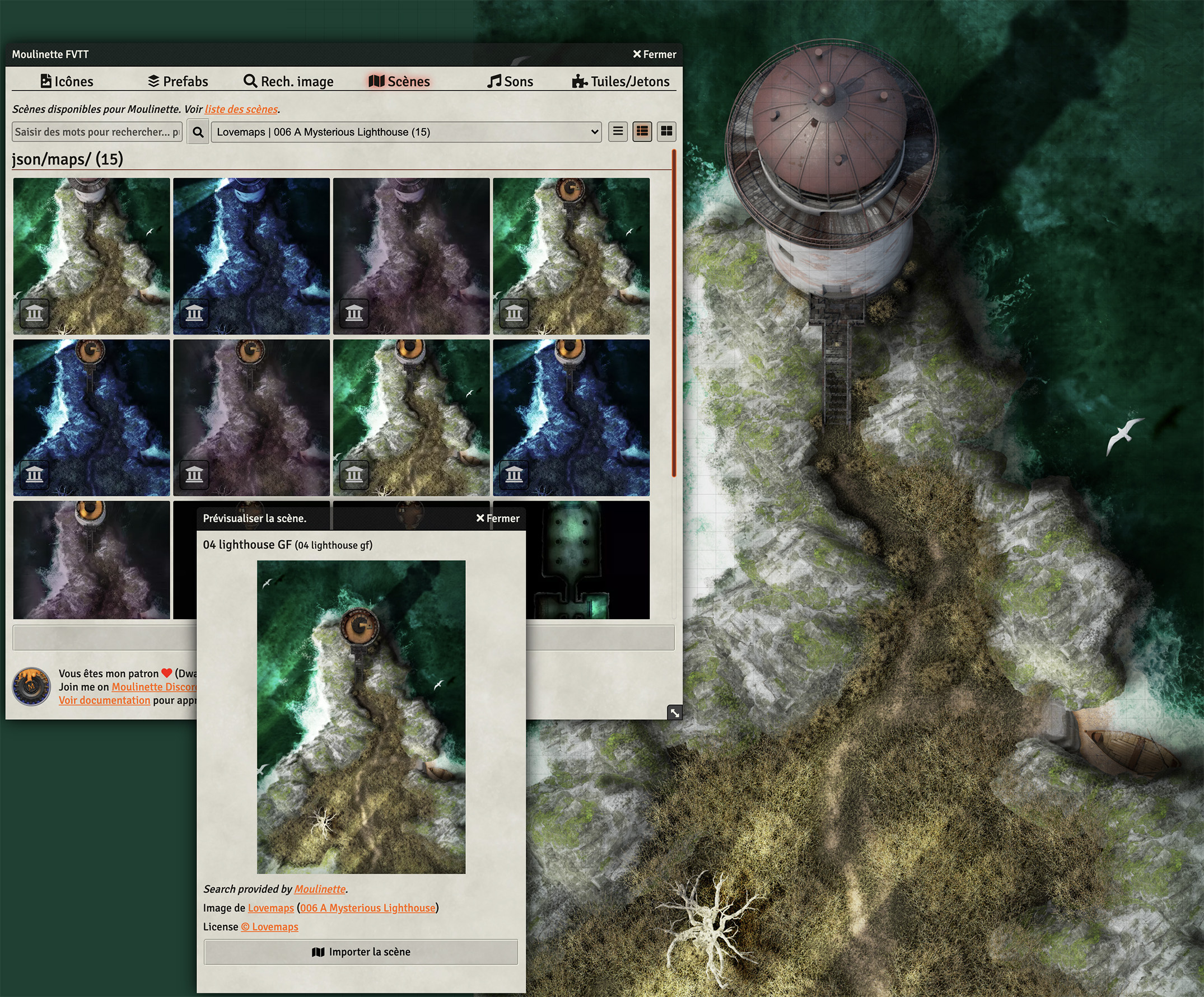Screen dimensions: 1204x997
Task: Click the museum icon on top row's first thumbnail
Action: (x=34, y=313)
